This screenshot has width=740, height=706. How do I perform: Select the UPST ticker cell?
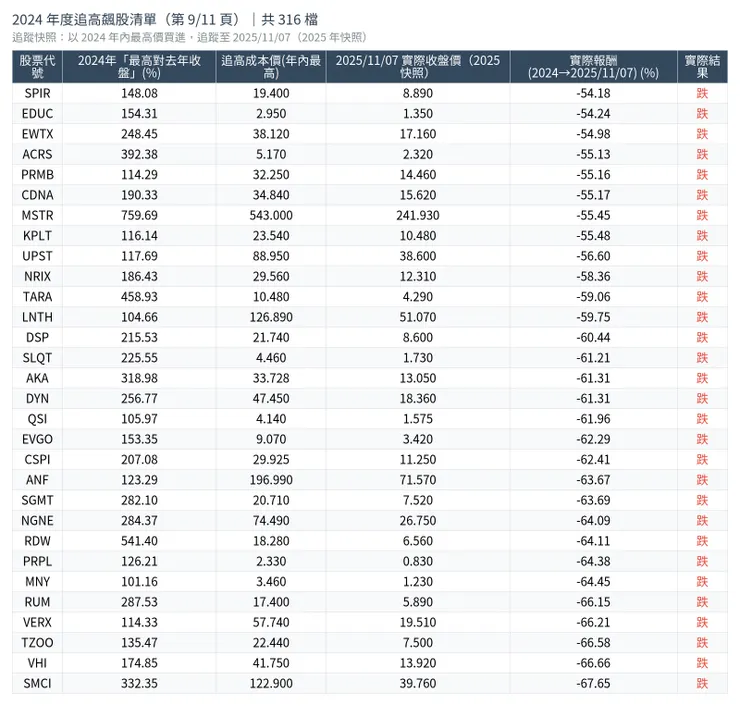point(37,256)
